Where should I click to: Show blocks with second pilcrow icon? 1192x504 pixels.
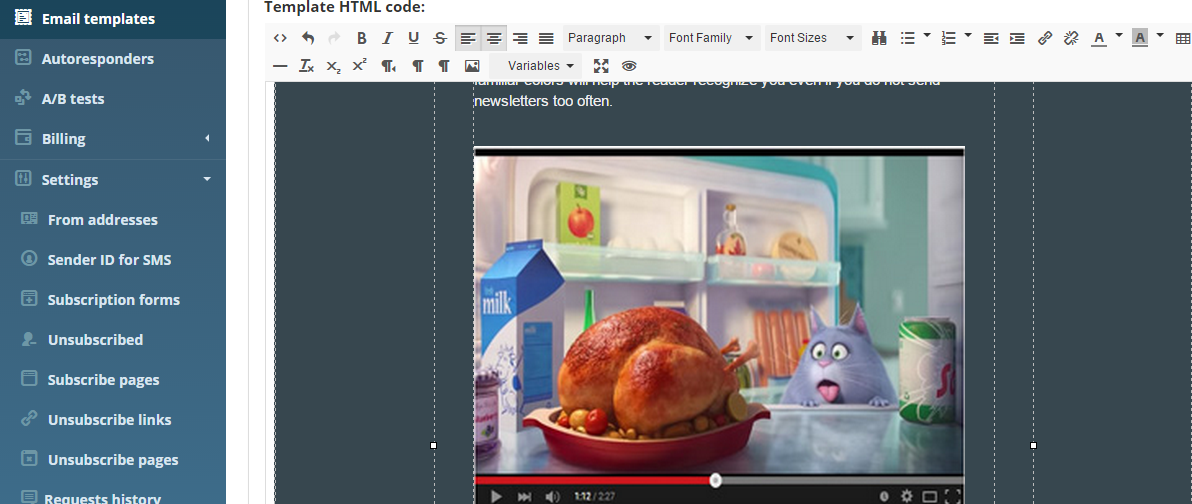(x=417, y=66)
